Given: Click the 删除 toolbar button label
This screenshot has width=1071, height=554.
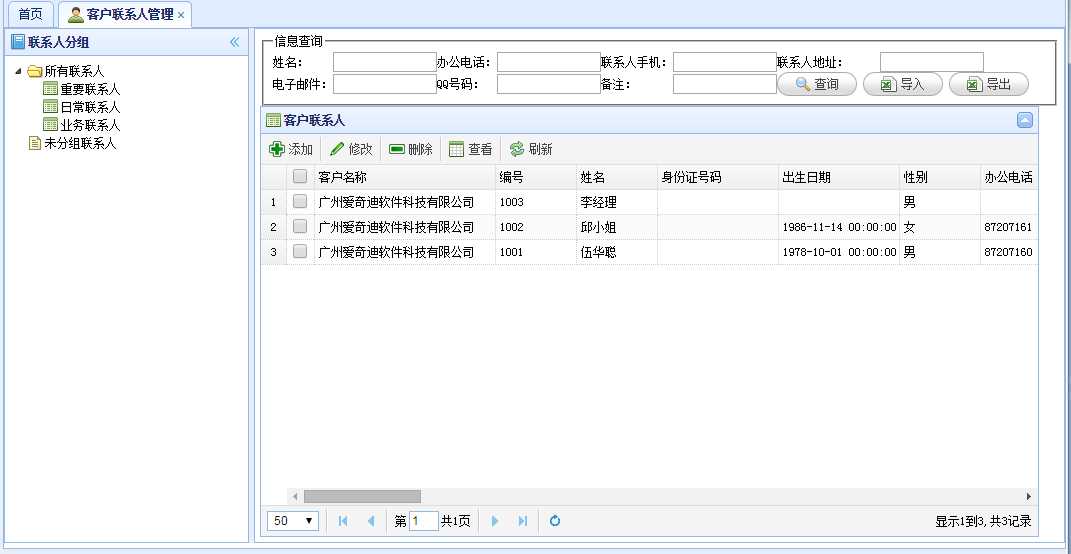Looking at the screenshot, I should tap(421, 149).
